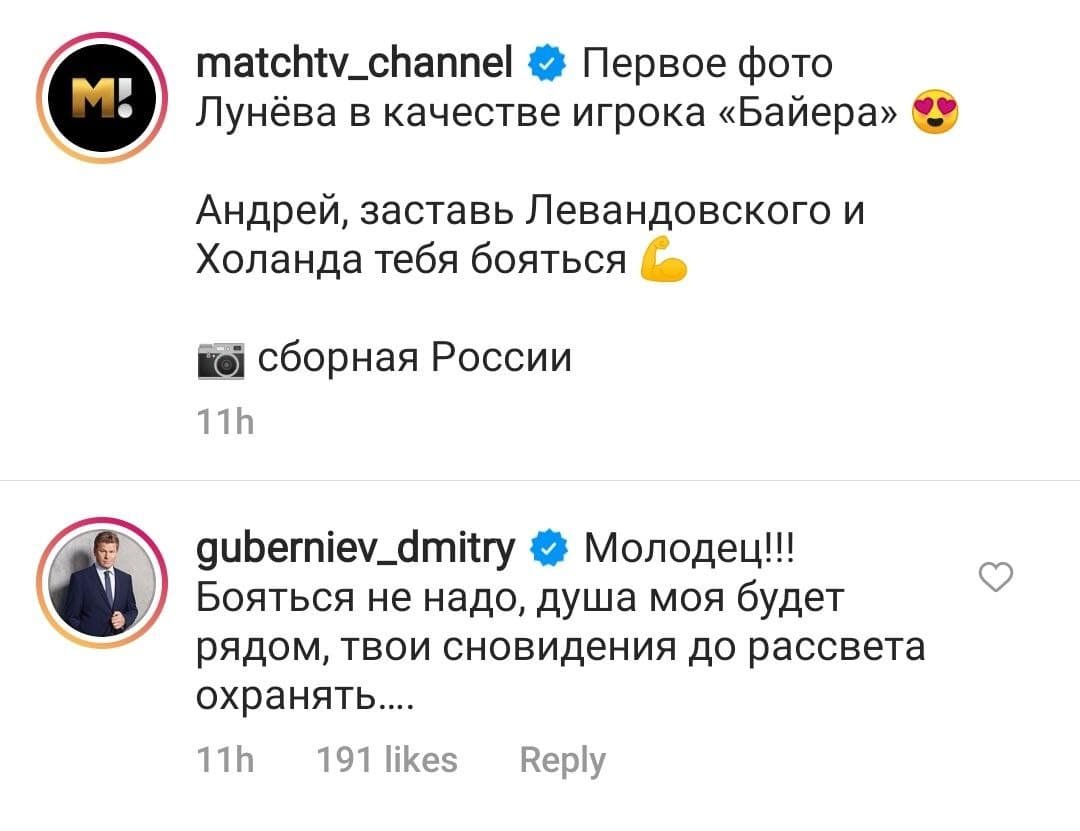Open the matchtv_channel profile picture
The width and height of the screenshot is (1080, 831).
point(98,98)
